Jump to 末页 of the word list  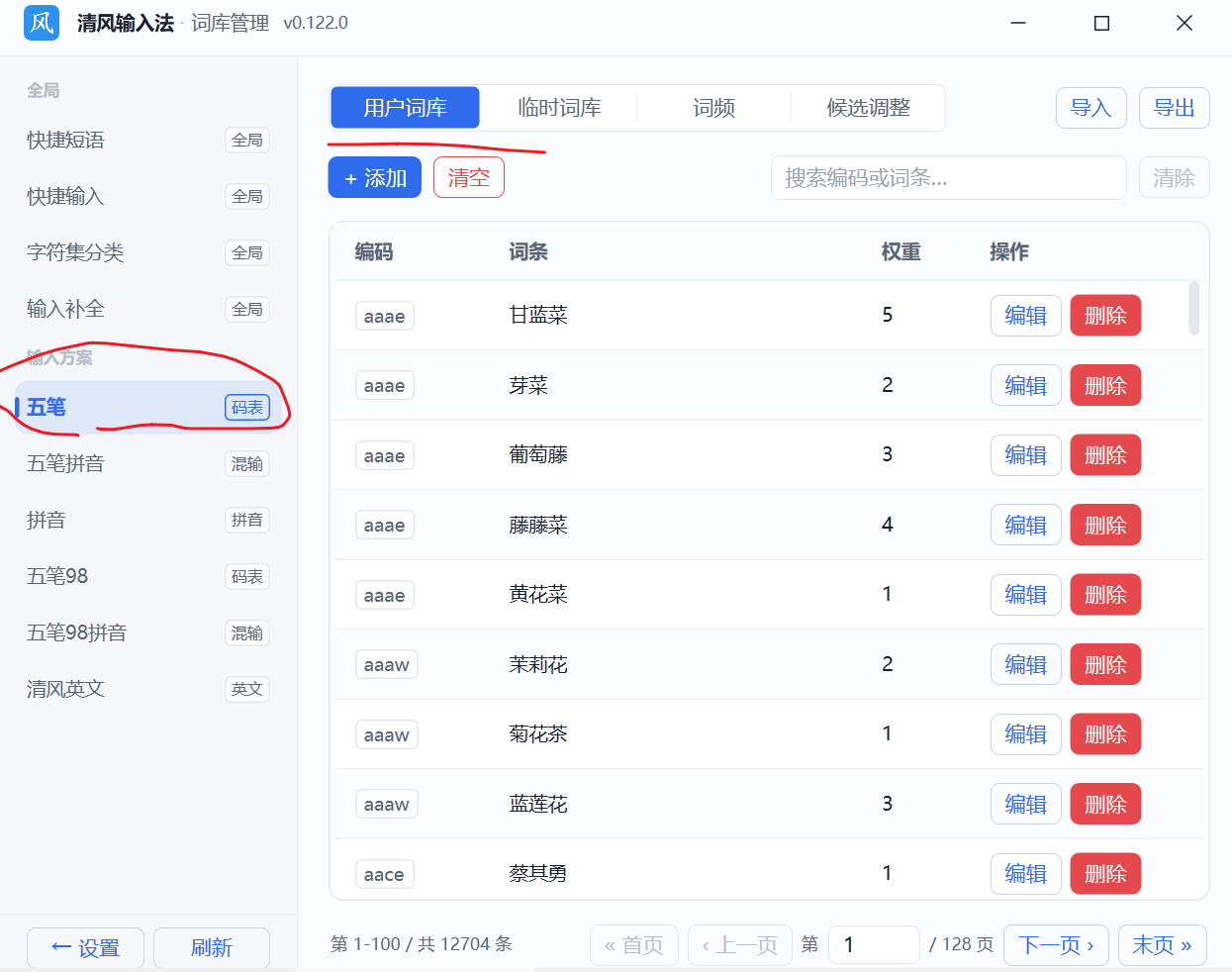1162,945
